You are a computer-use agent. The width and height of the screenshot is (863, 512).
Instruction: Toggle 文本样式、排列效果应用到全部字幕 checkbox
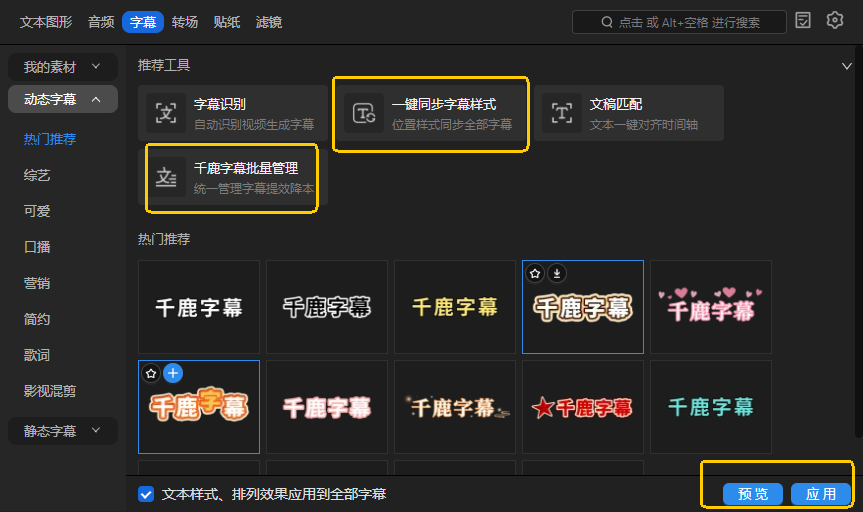(146, 494)
